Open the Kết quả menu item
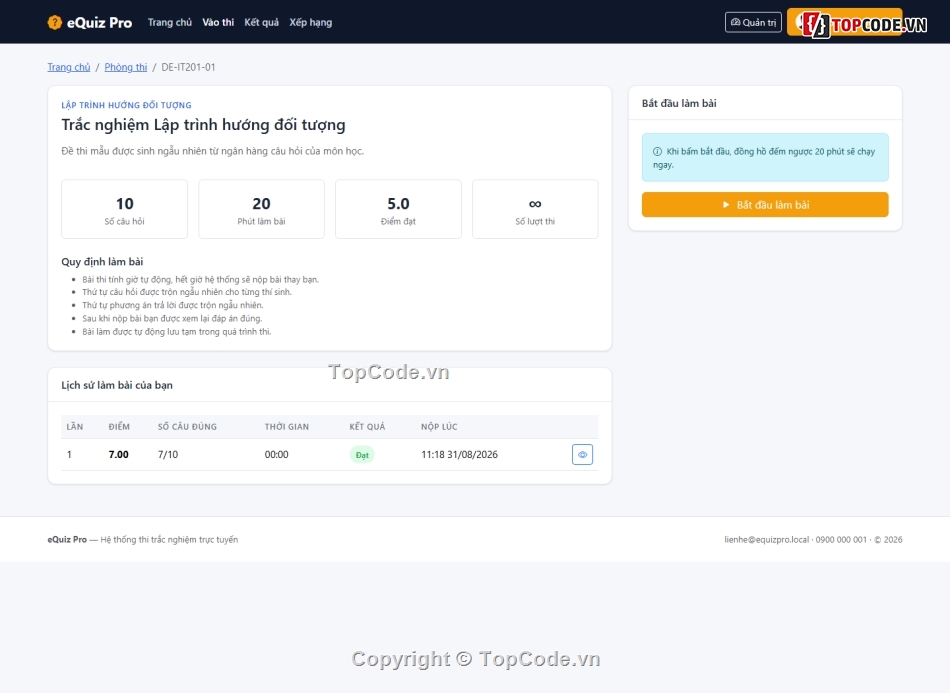Image resolution: width=950 pixels, height=693 pixels. point(262,22)
